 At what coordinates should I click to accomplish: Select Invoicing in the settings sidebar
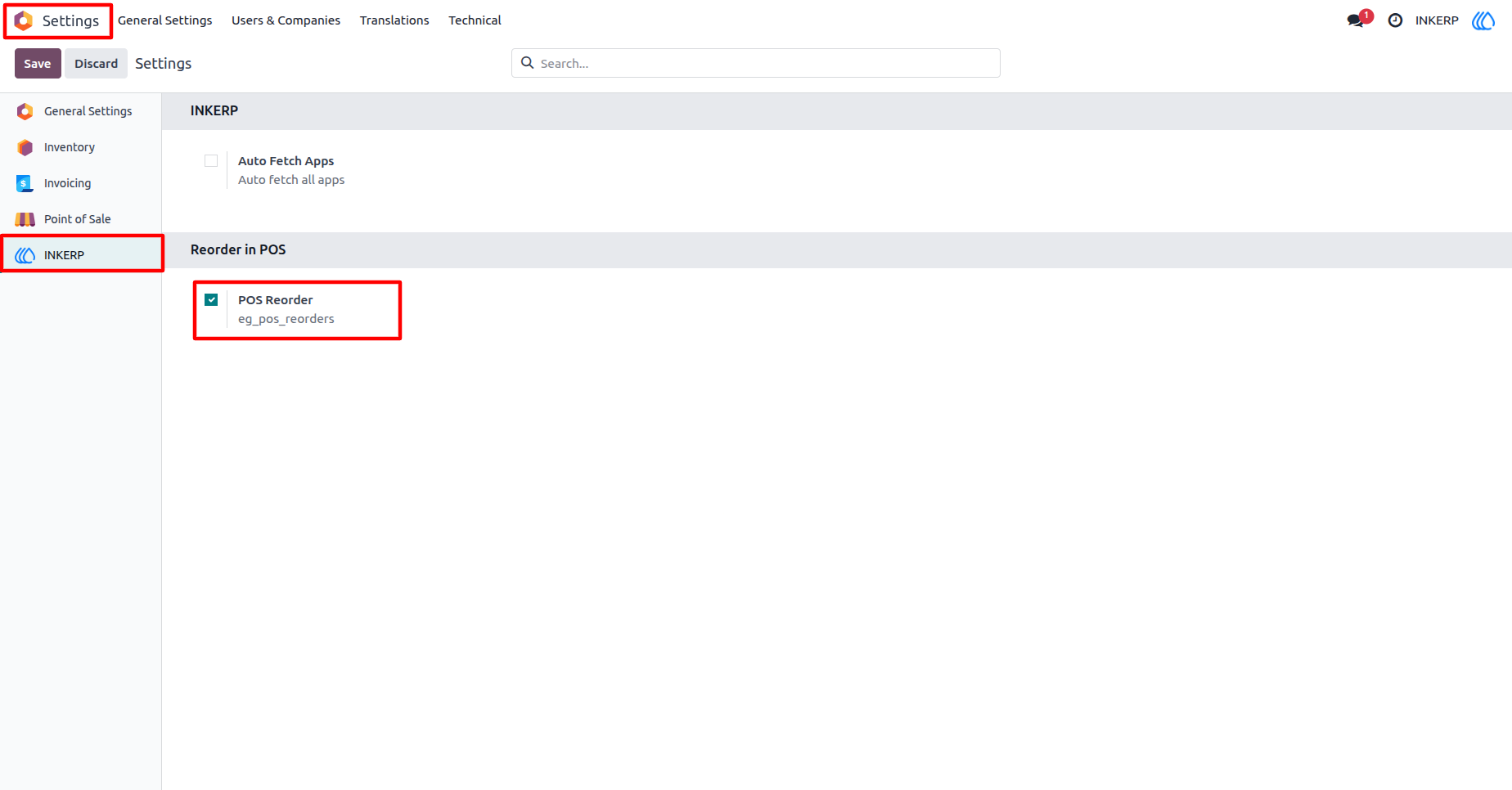[x=81, y=183]
